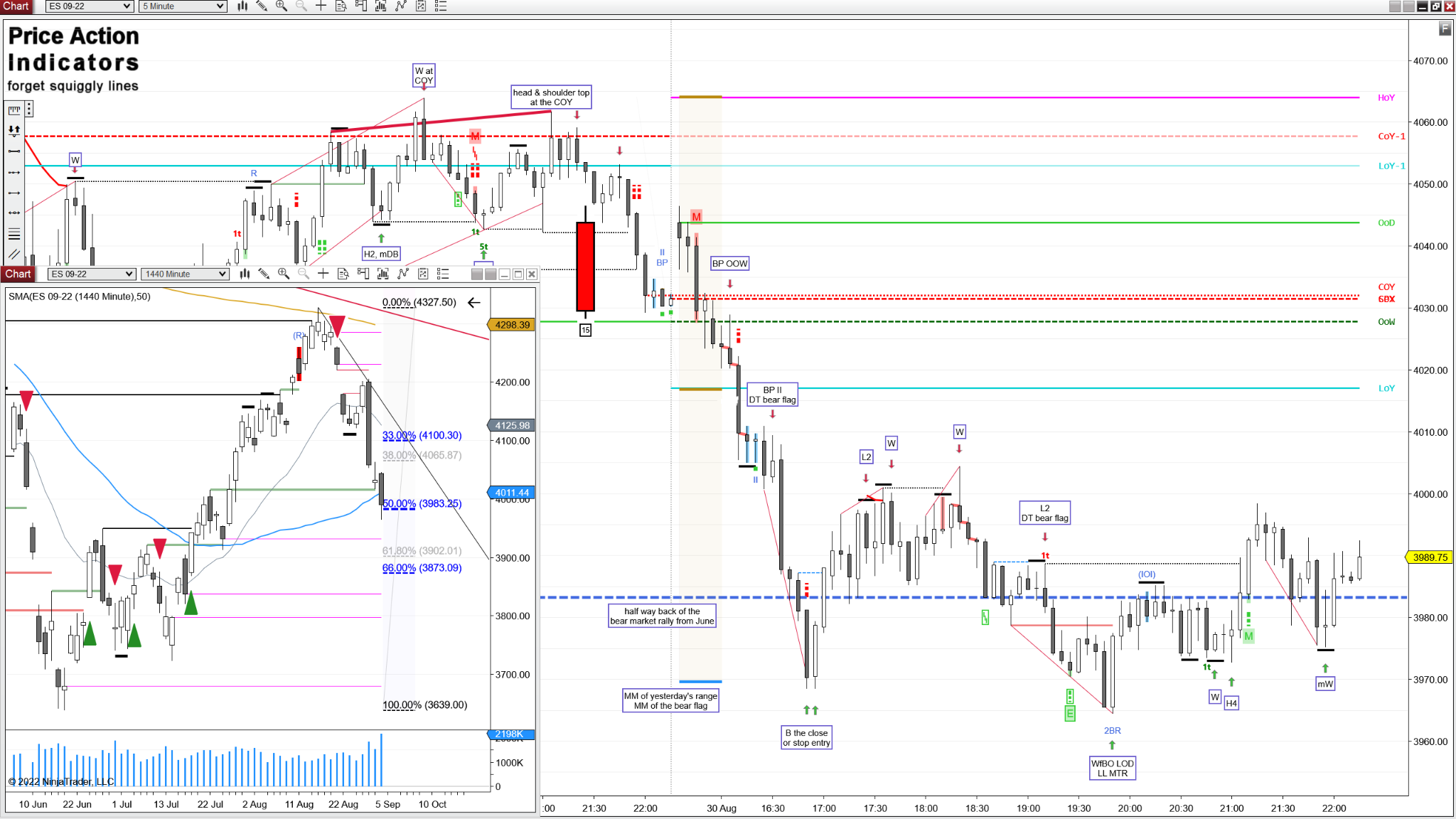The width and height of the screenshot is (1456, 819).
Task: Maximize the 1440 Minute chart window
Action: (518, 274)
